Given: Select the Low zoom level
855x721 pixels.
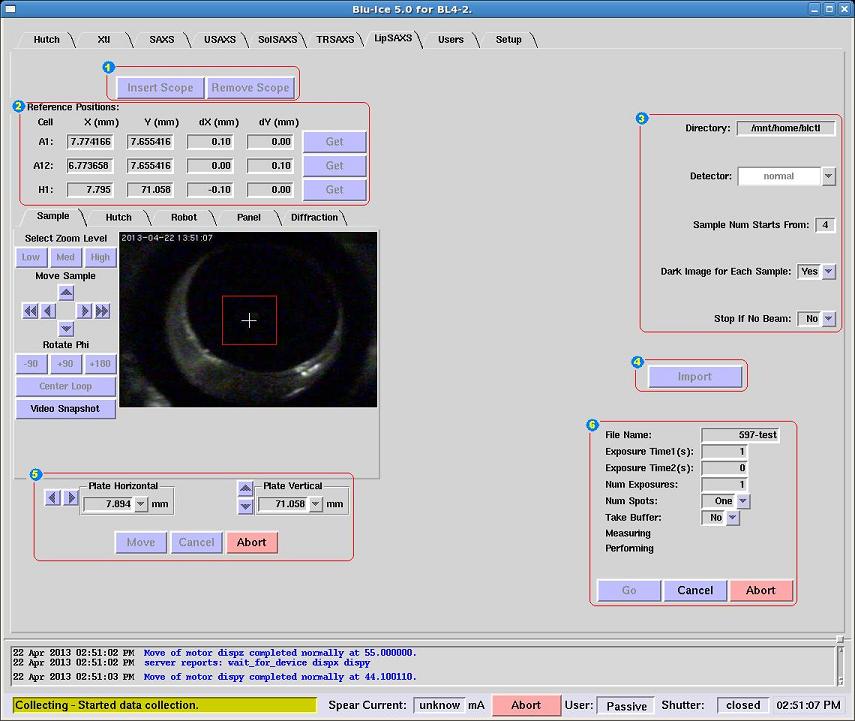Looking at the screenshot, I should pyautogui.click(x=31, y=257).
